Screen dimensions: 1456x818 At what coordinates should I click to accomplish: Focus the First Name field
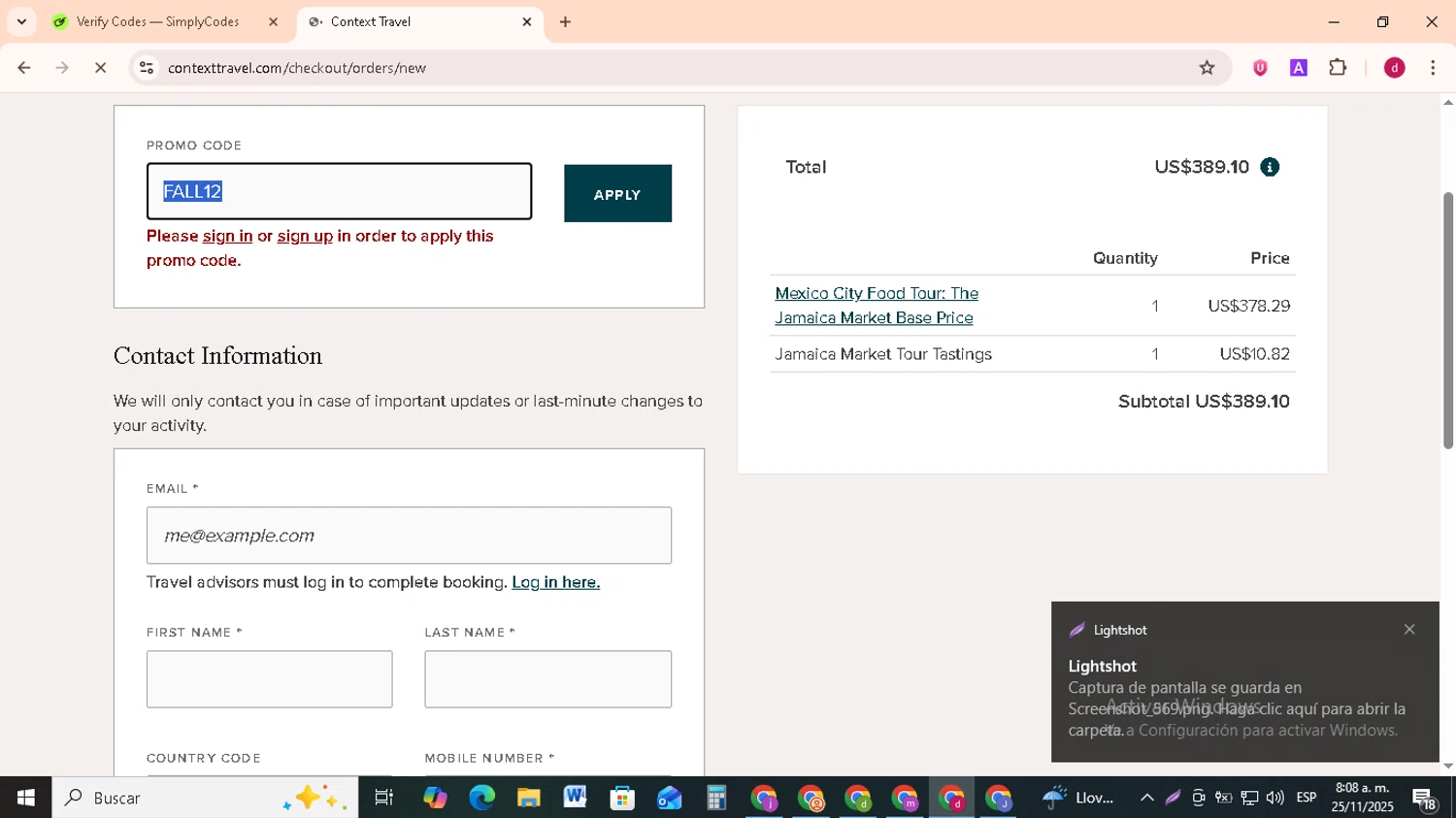point(269,679)
